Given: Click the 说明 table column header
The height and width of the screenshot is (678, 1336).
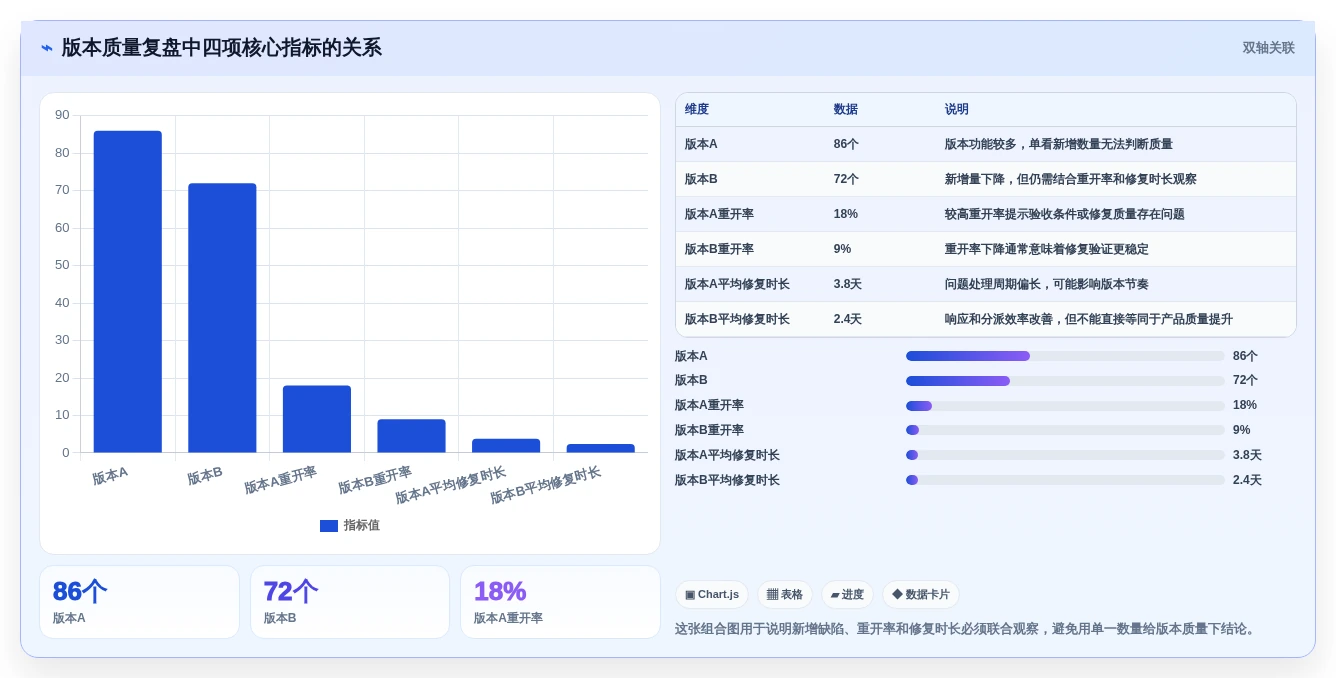Looking at the screenshot, I should 957,110.
